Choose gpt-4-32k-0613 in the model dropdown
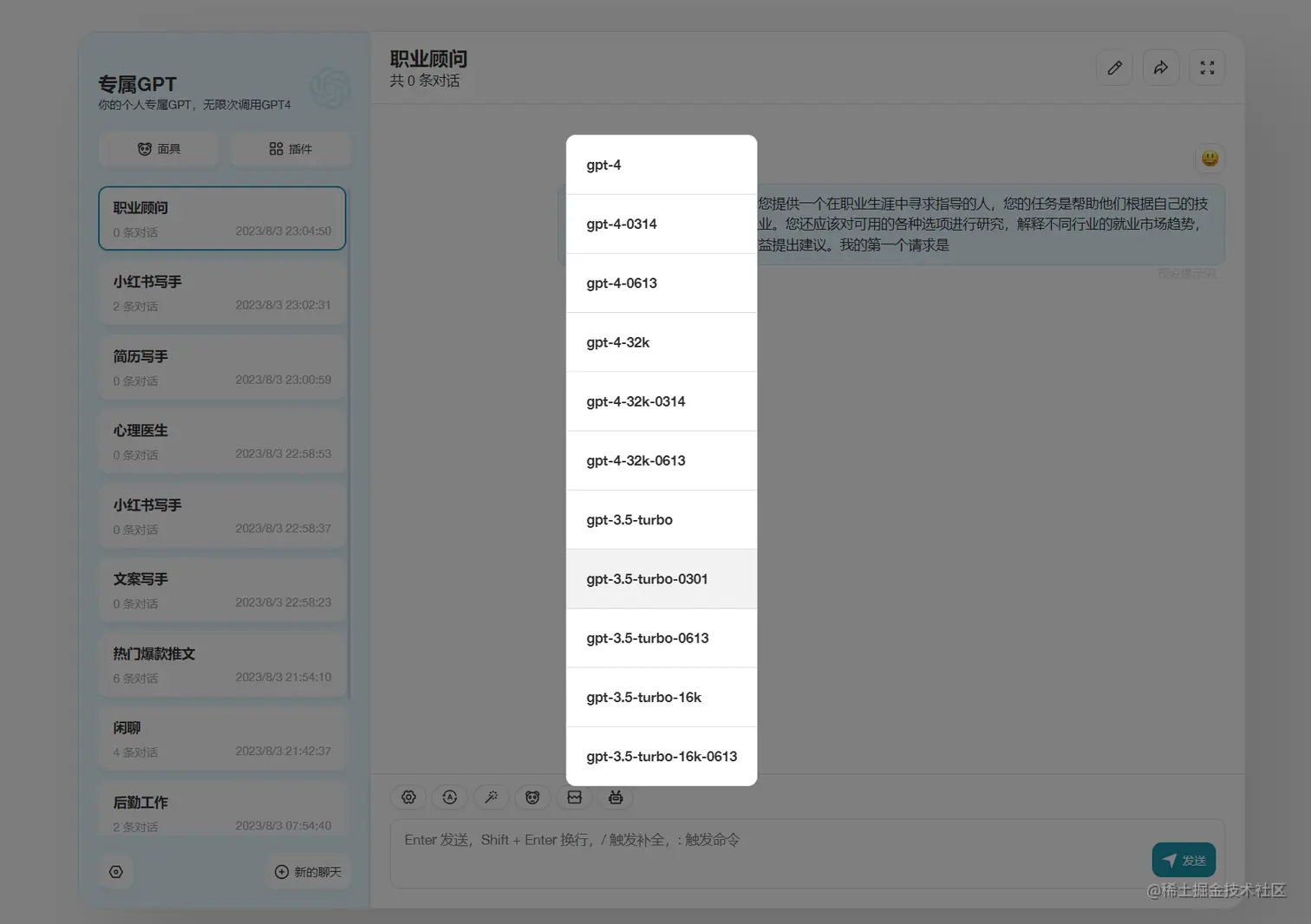1311x924 pixels. [x=661, y=460]
